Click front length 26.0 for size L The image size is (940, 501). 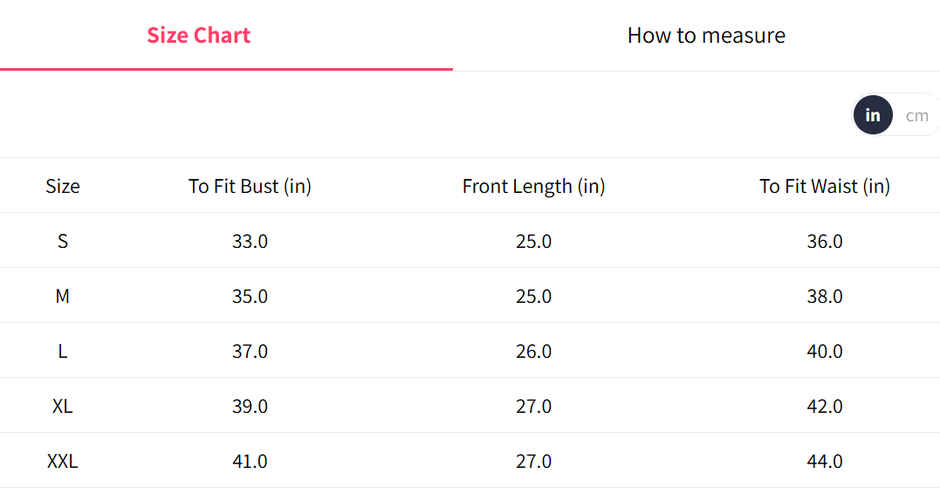pos(533,351)
